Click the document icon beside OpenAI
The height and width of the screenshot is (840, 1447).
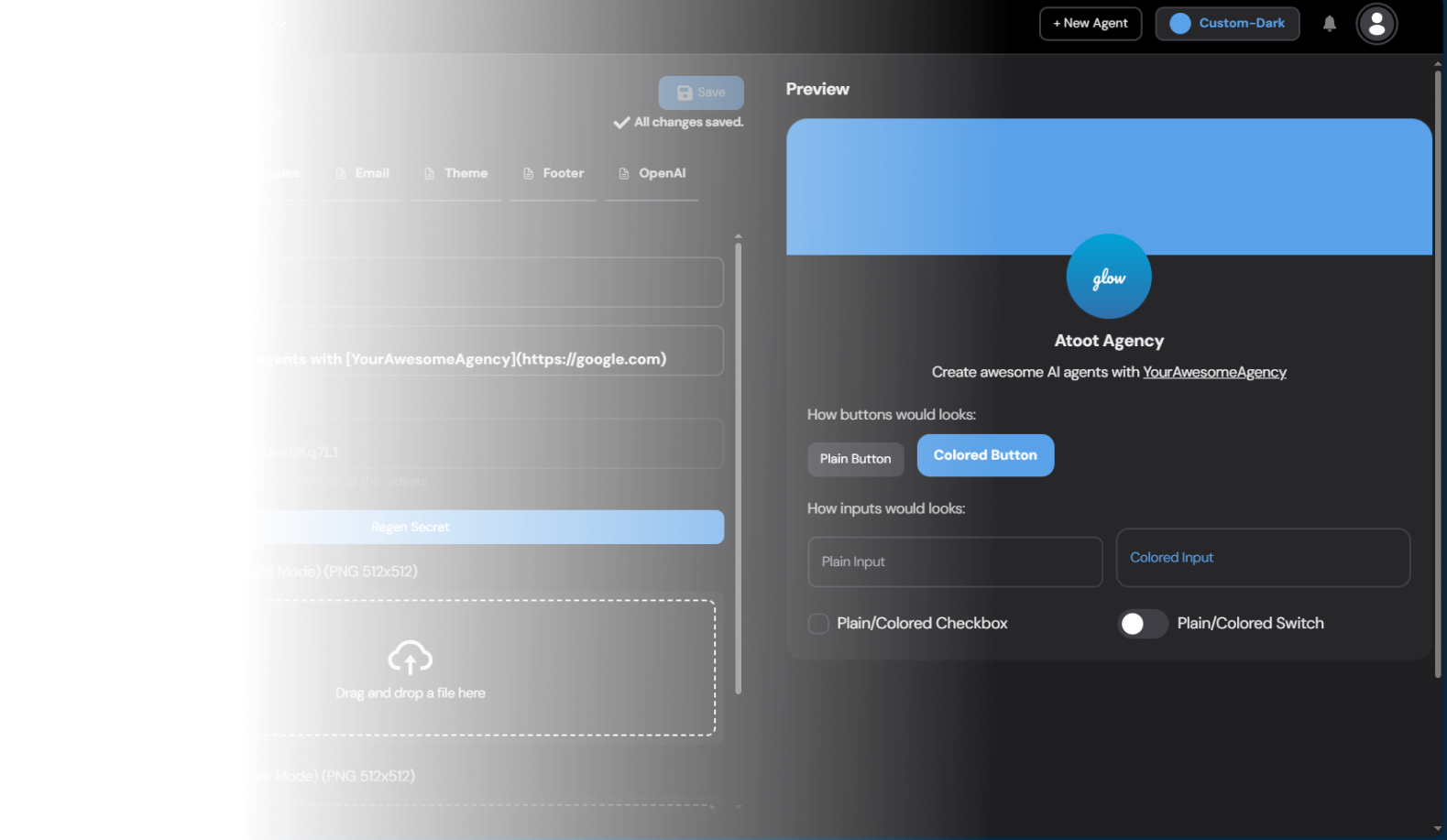point(624,174)
